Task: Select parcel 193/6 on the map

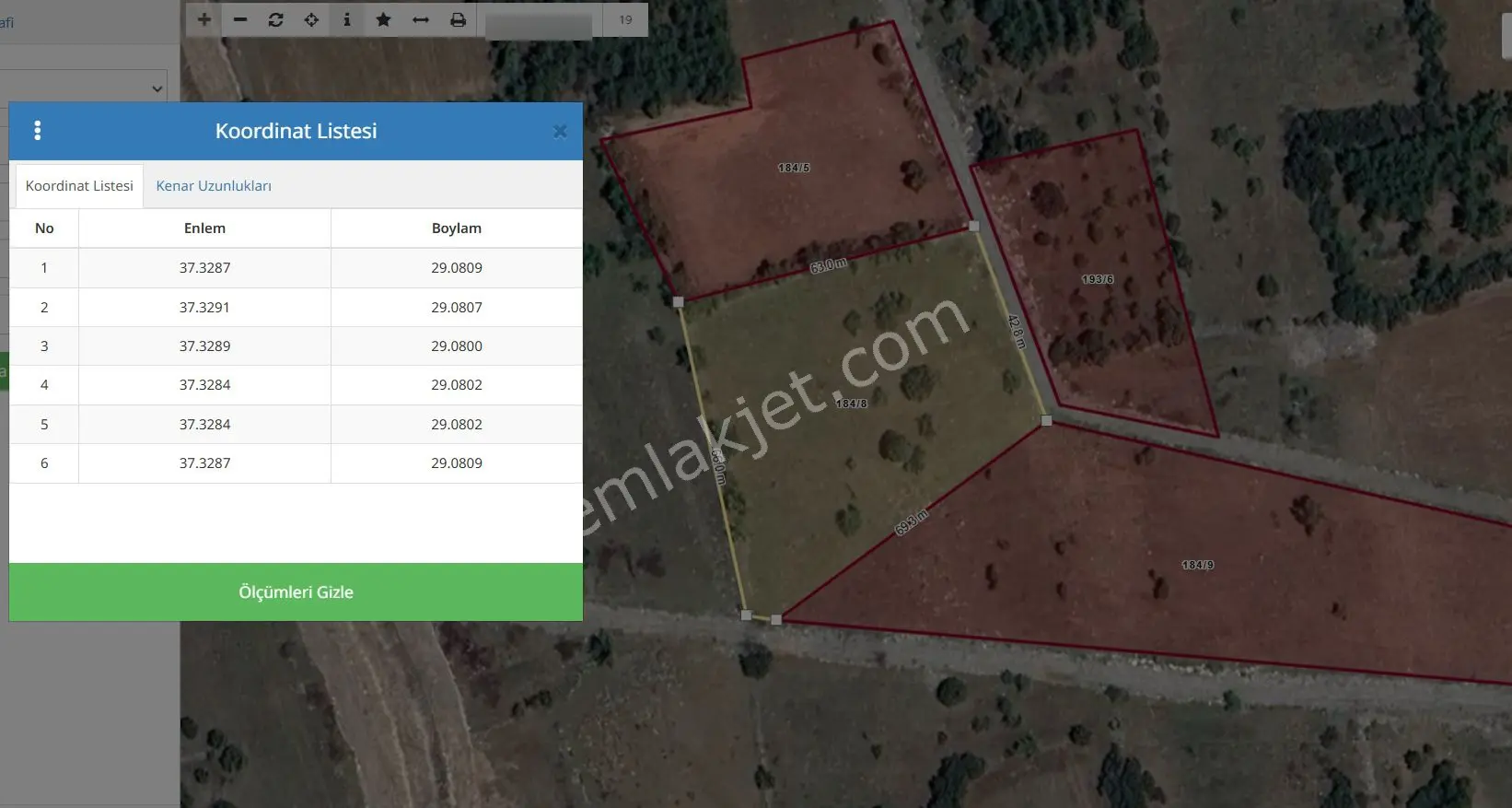Action: pos(1097,279)
